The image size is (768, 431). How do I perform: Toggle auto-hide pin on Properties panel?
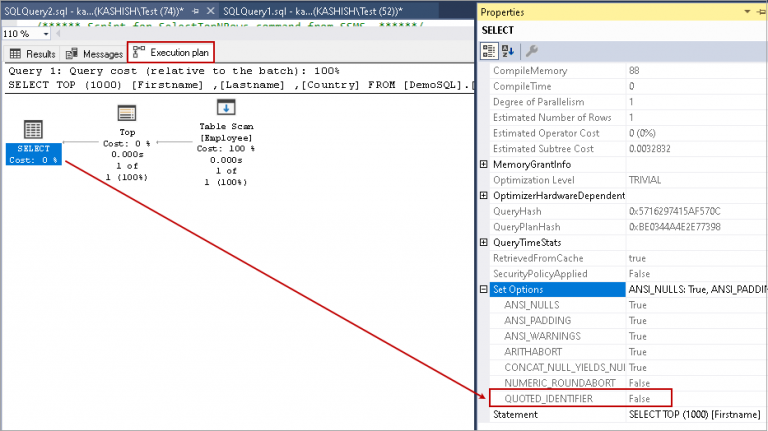(761, 11)
